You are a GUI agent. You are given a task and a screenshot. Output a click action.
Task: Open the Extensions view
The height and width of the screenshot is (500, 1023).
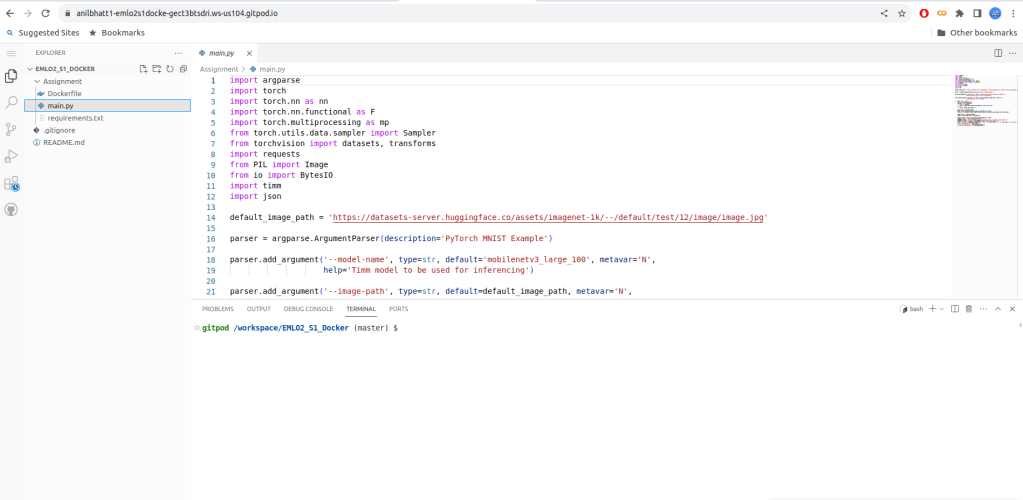[12, 183]
